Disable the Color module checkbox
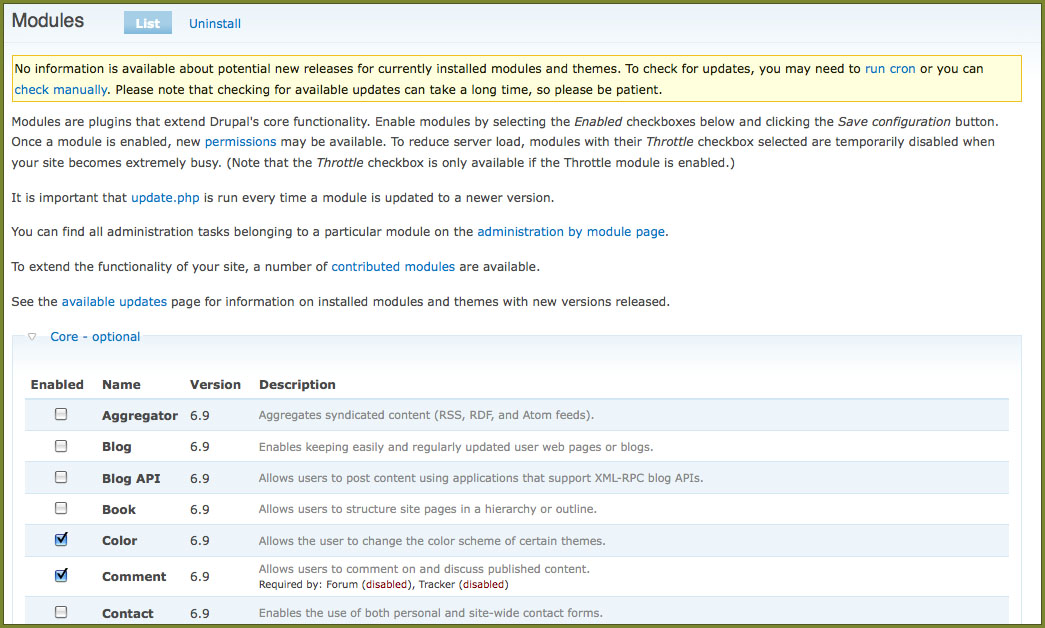Image resolution: width=1045 pixels, height=628 pixels. coord(61,540)
